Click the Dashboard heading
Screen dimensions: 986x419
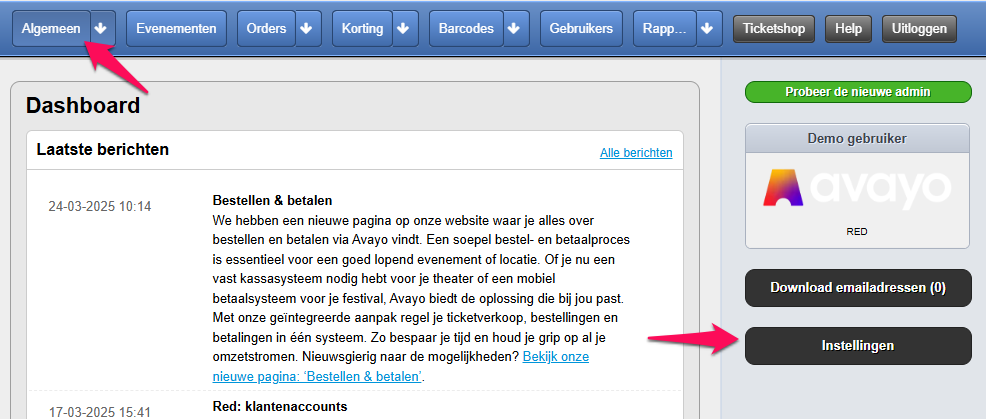(x=83, y=106)
